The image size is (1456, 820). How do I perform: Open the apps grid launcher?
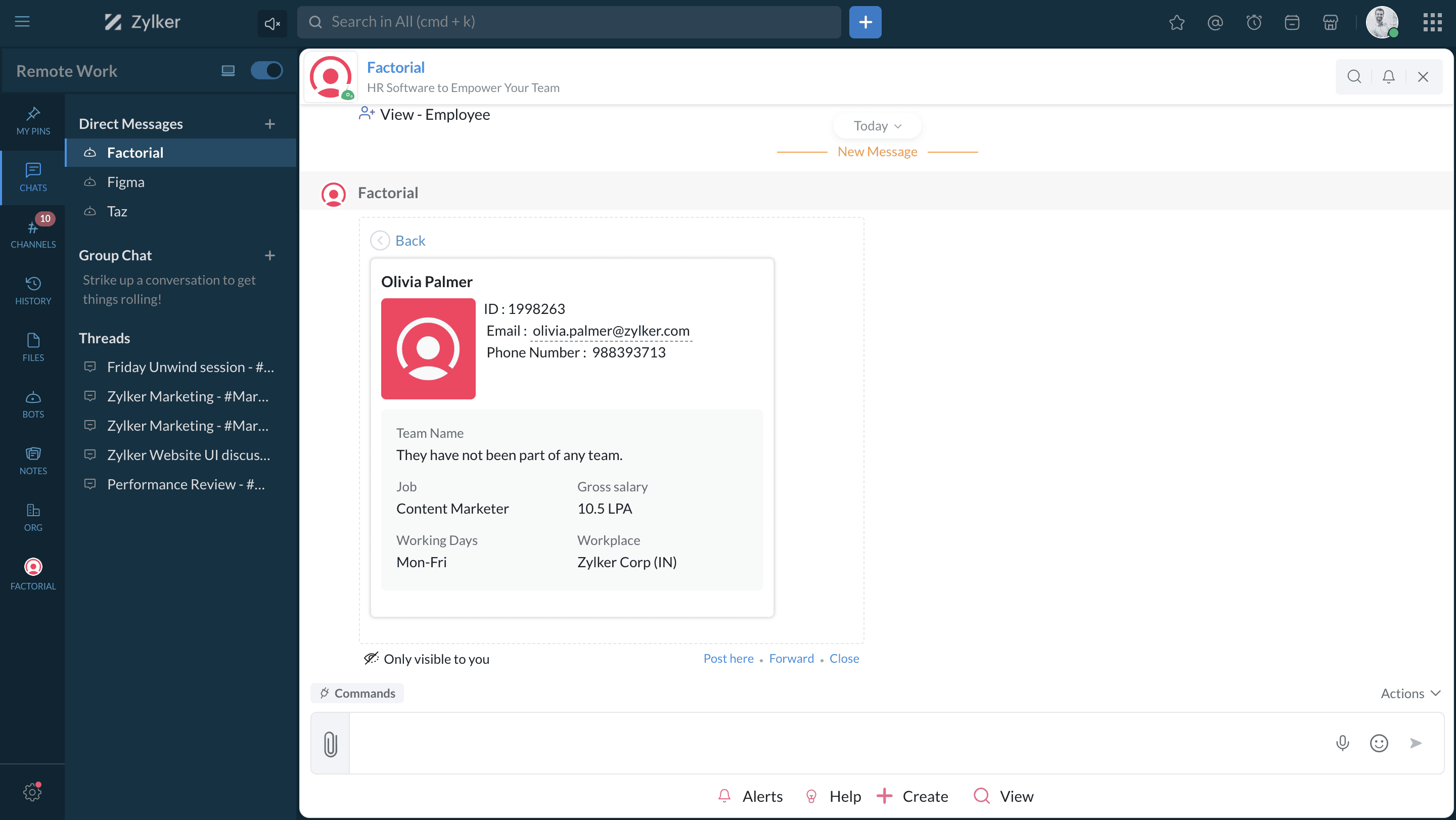point(1432,22)
